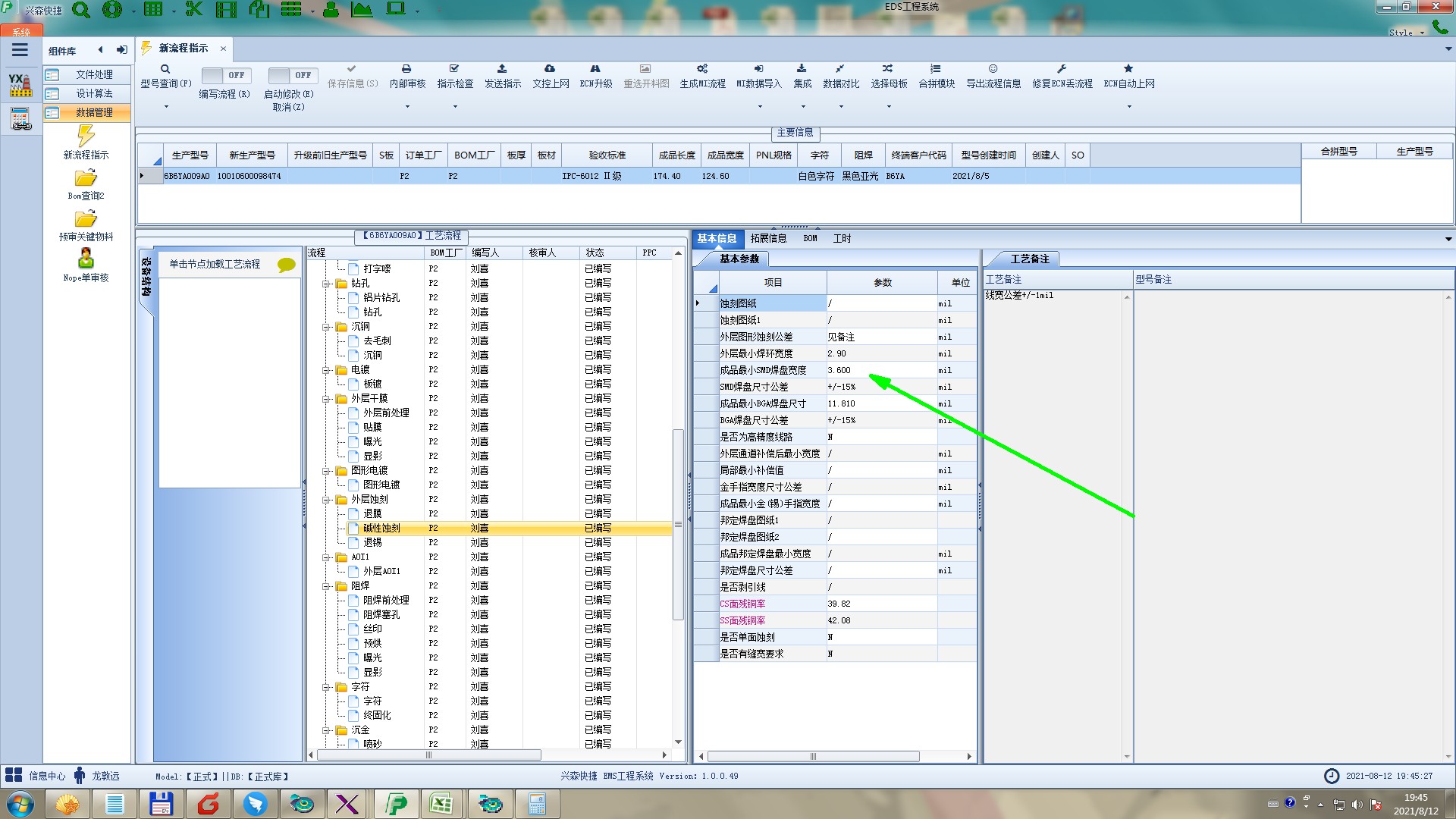Image resolution: width=1456 pixels, height=819 pixels.
Task: Click the process tree vertical scrollbar
Action: pos(678,523)
